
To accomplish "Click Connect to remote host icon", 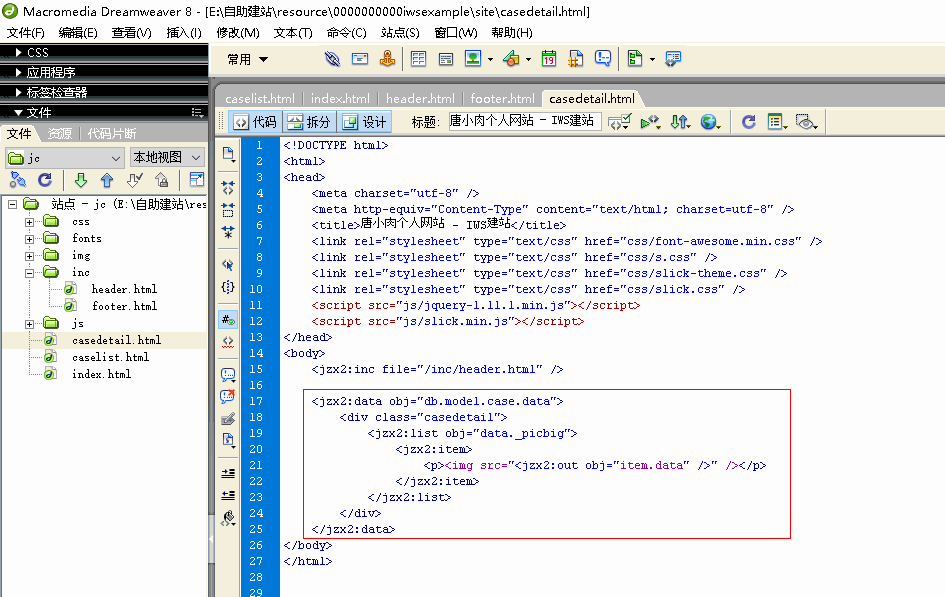I will click(x=18, y=180).
